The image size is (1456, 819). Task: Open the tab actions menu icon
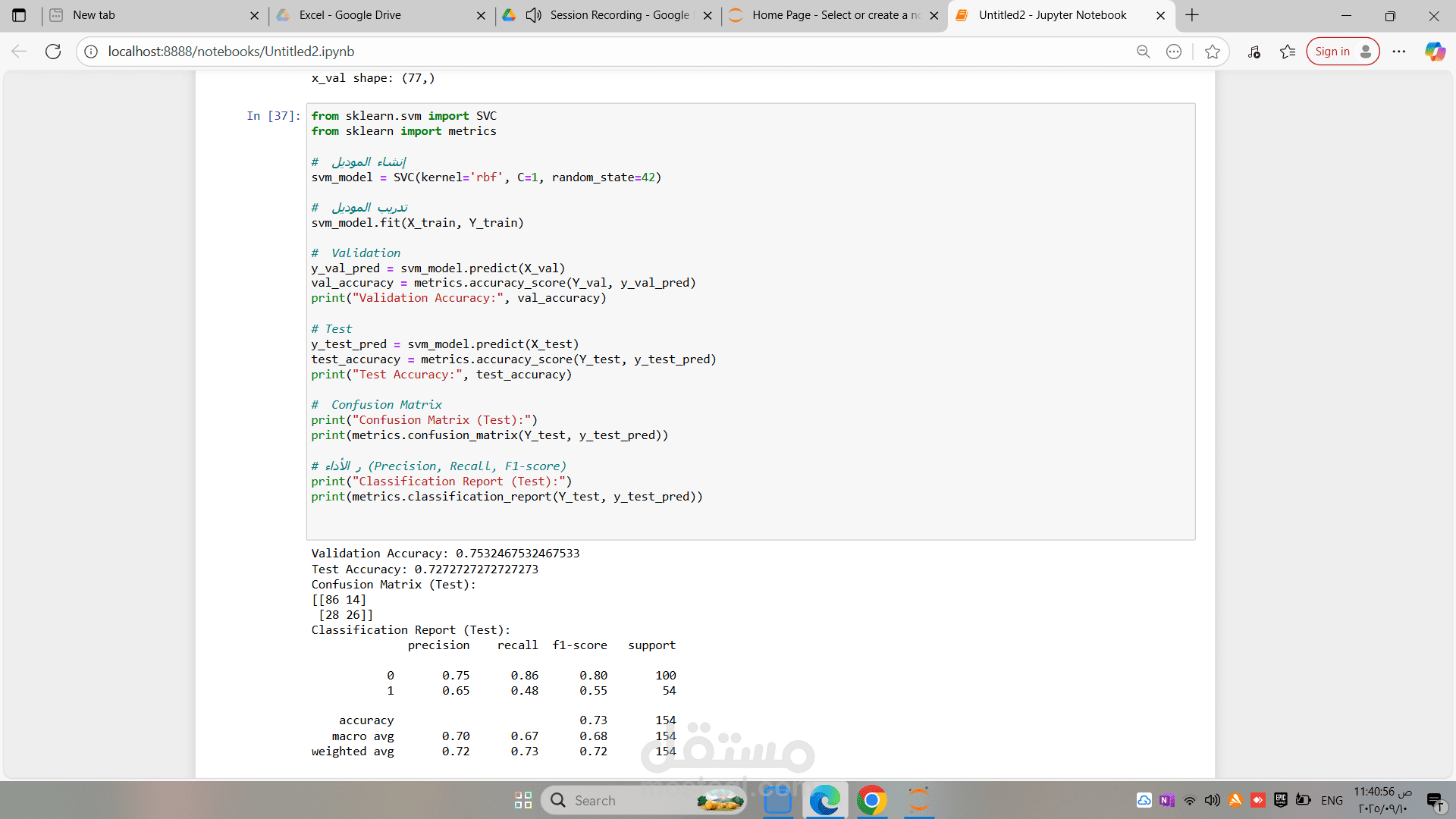click(x=19, y=15)
